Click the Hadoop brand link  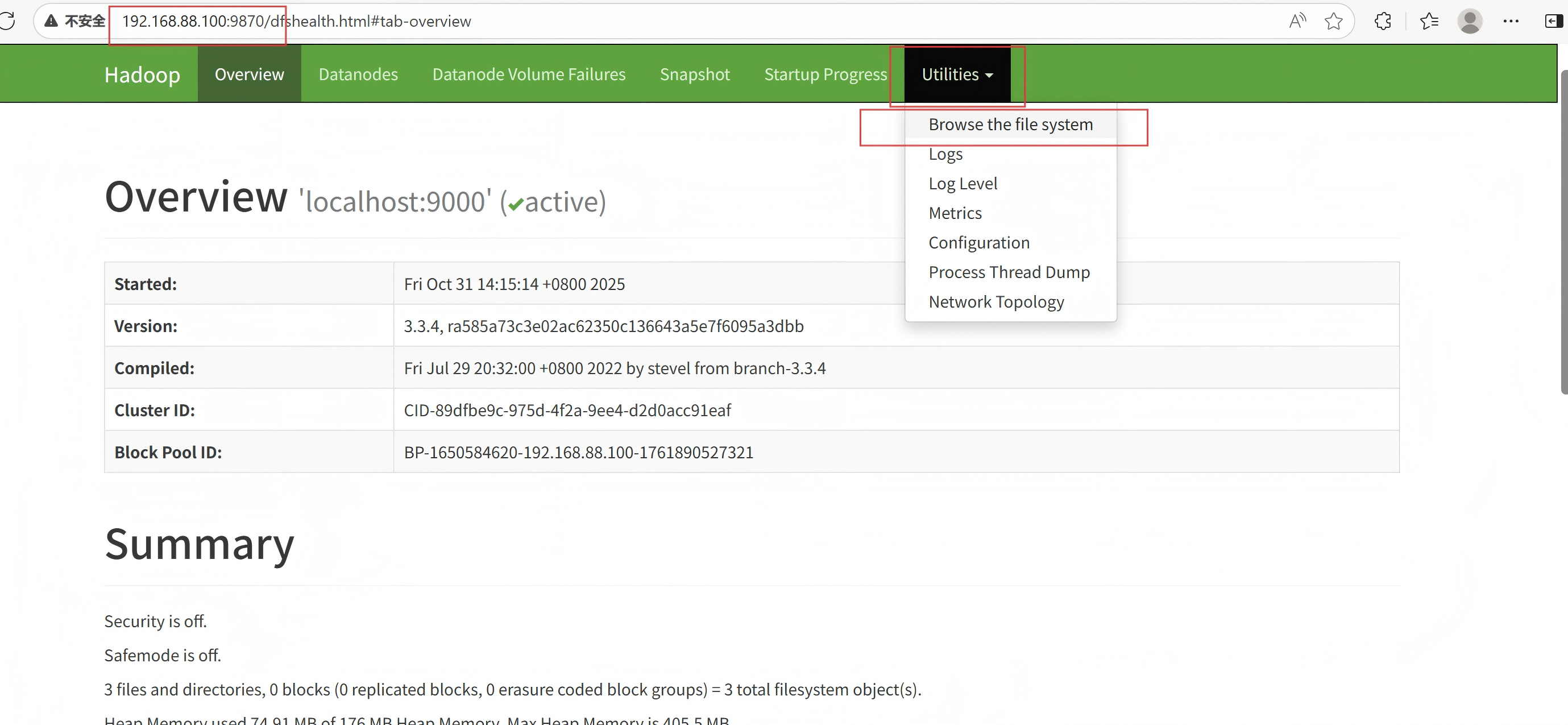pos(142,75)
